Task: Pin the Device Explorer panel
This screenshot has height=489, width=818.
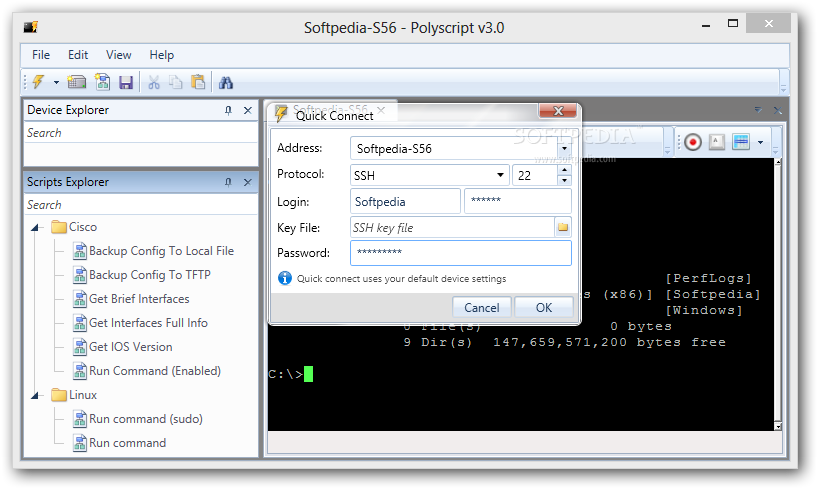Action: click(228, 110)
